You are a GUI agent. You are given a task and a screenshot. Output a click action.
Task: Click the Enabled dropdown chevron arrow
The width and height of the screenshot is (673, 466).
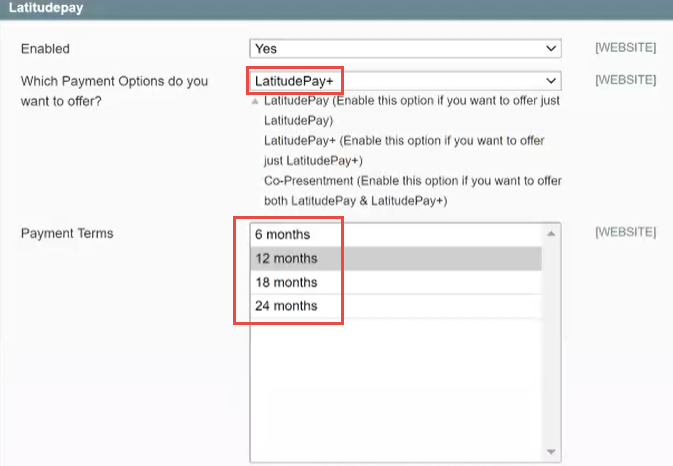[551, 48]
